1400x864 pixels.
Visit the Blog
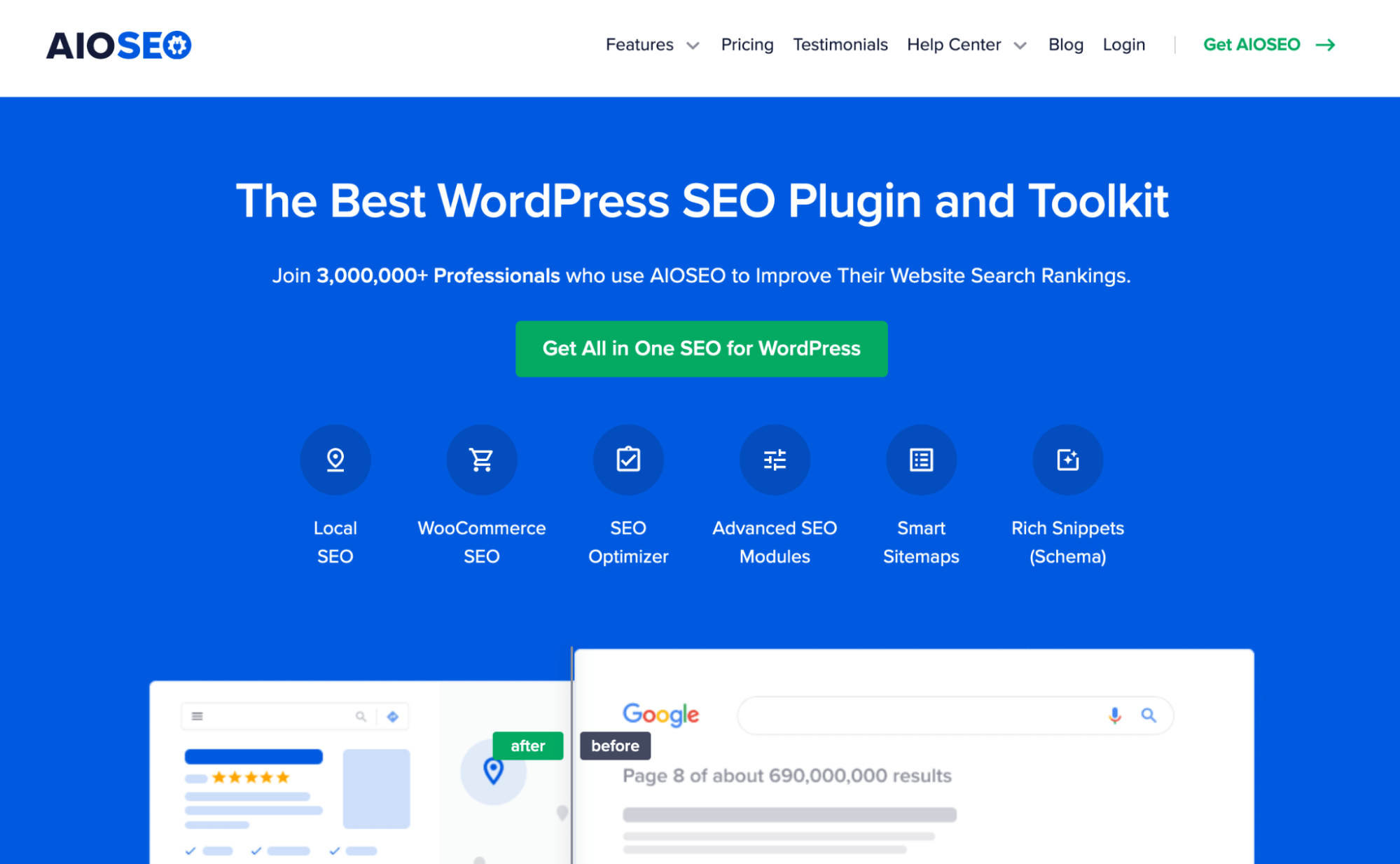(1066, 45)
